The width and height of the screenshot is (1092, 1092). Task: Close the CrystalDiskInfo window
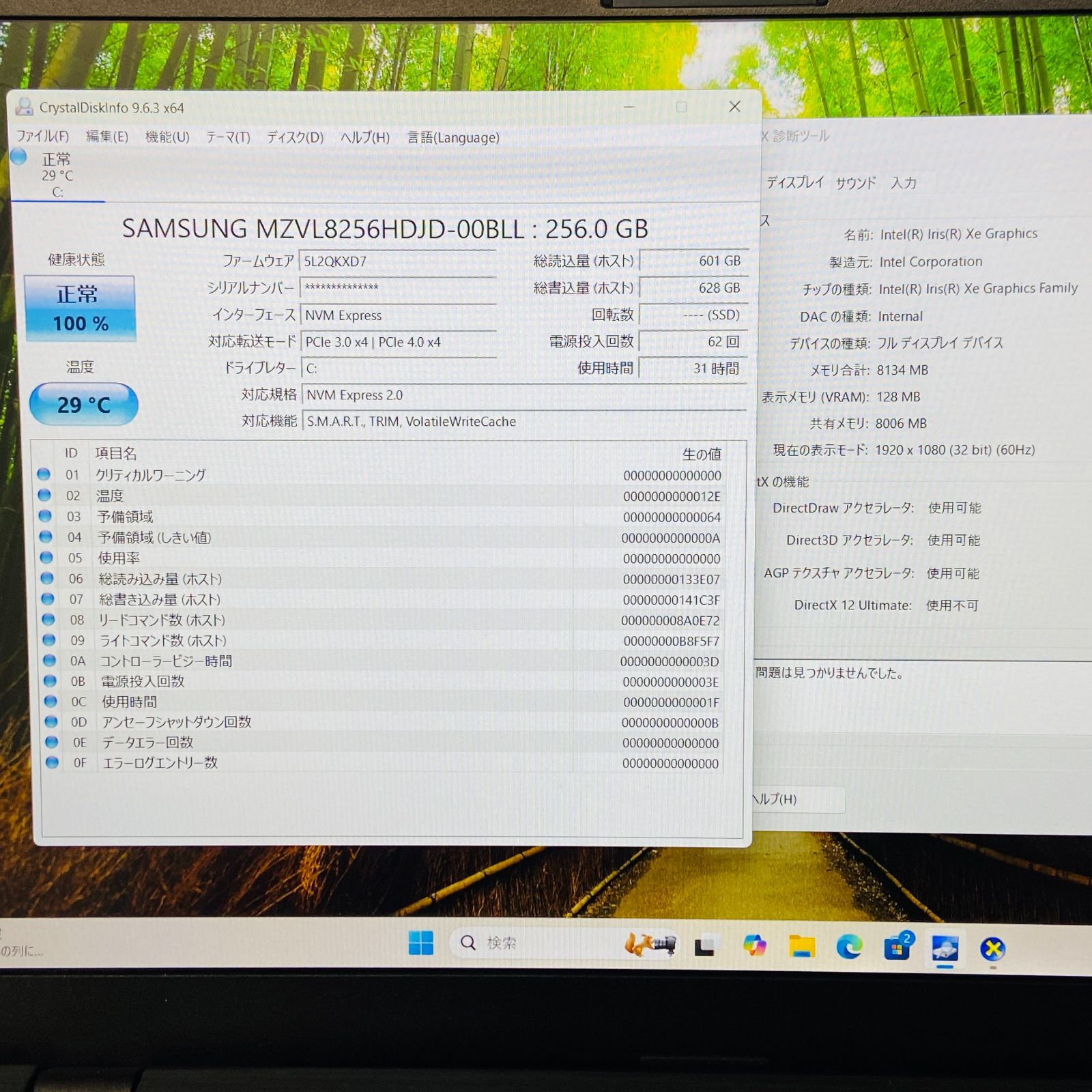point(734,106)
